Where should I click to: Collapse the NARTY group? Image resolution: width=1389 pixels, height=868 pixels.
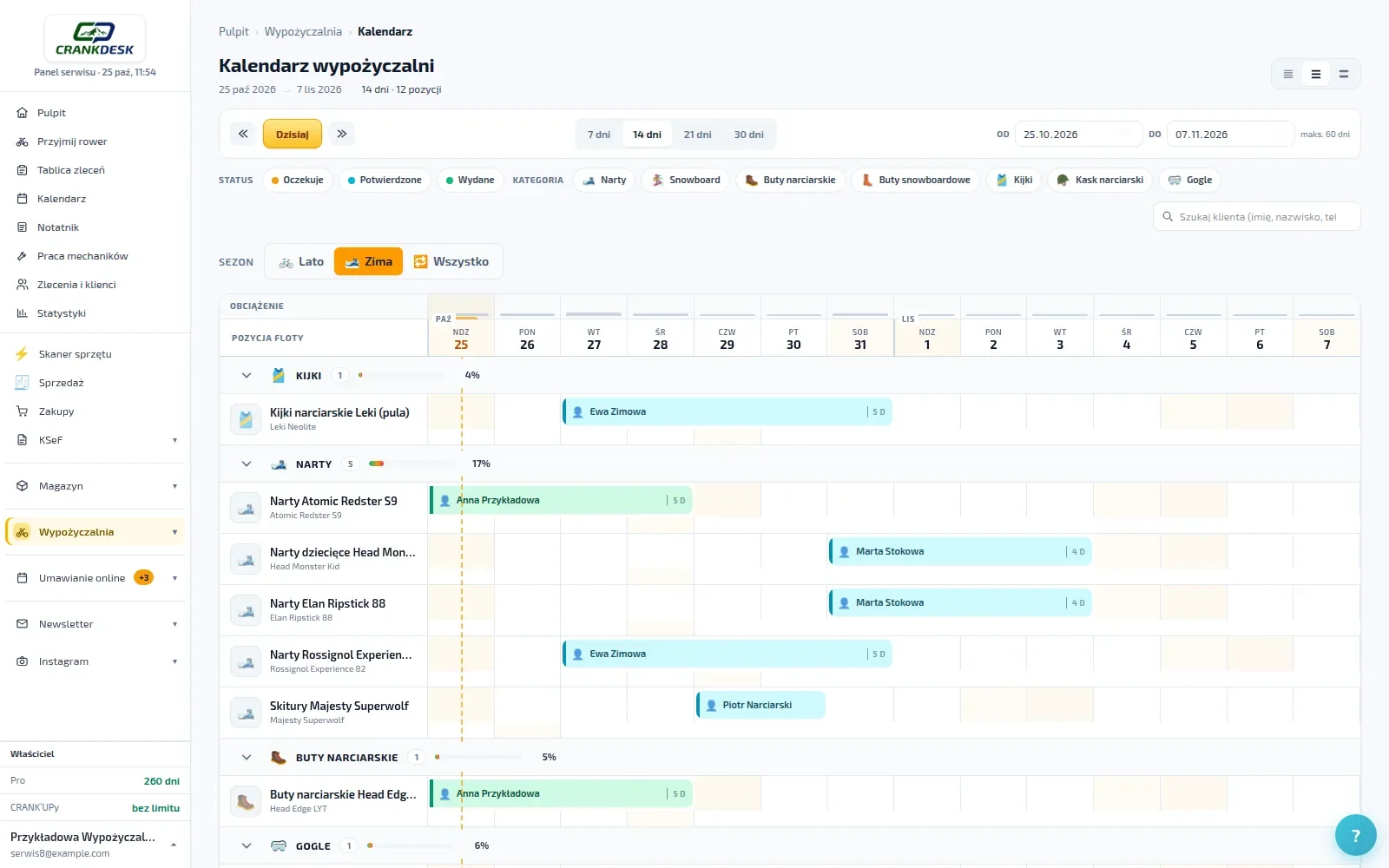point(247,464)
